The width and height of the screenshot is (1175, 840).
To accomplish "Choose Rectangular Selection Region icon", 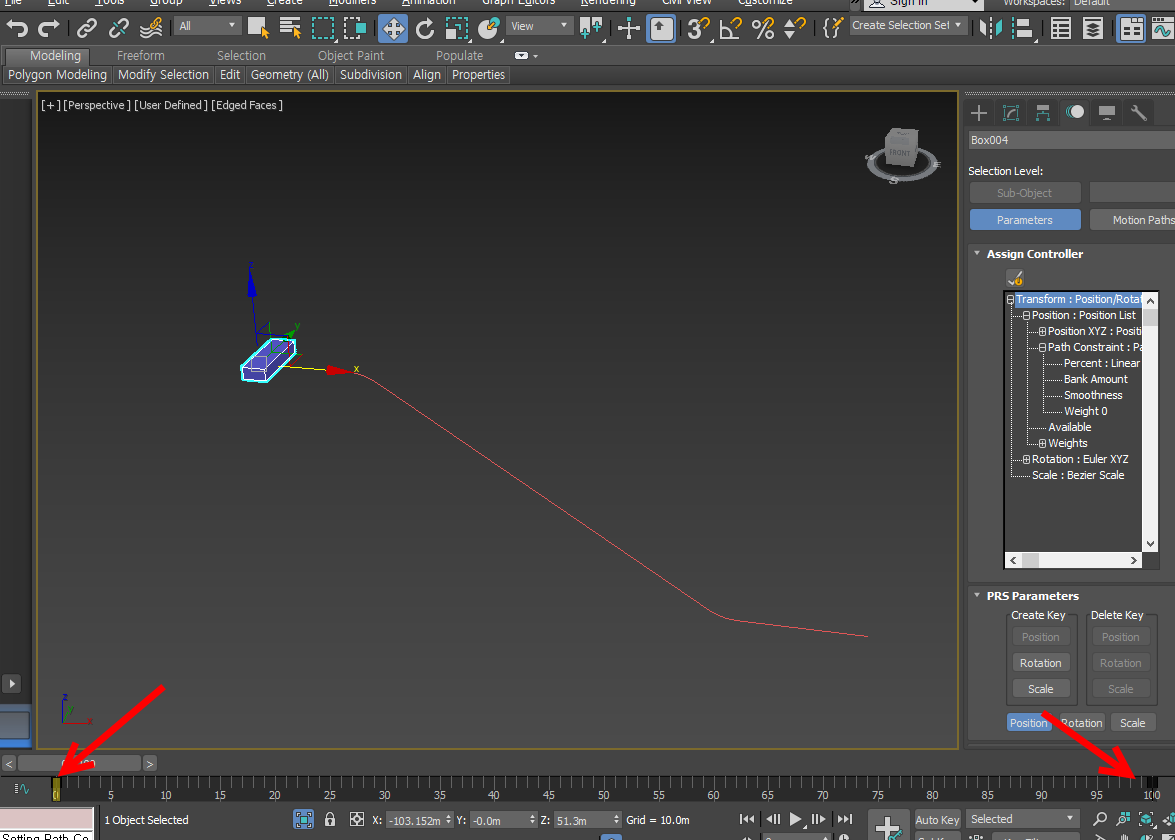I will (x=323, y=28).
